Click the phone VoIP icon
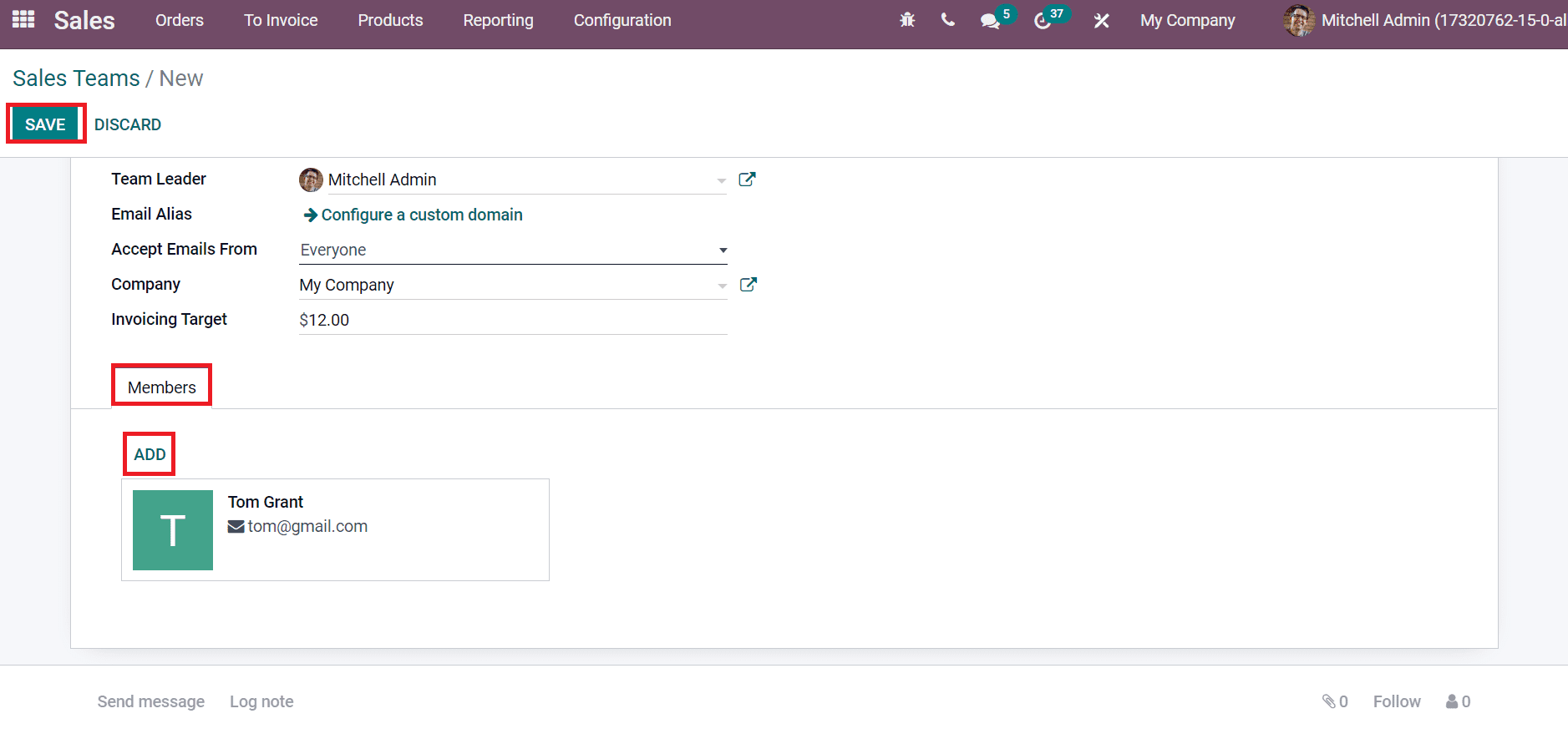Viewport: 1568px width, 749px height. [x=947, y=20]
